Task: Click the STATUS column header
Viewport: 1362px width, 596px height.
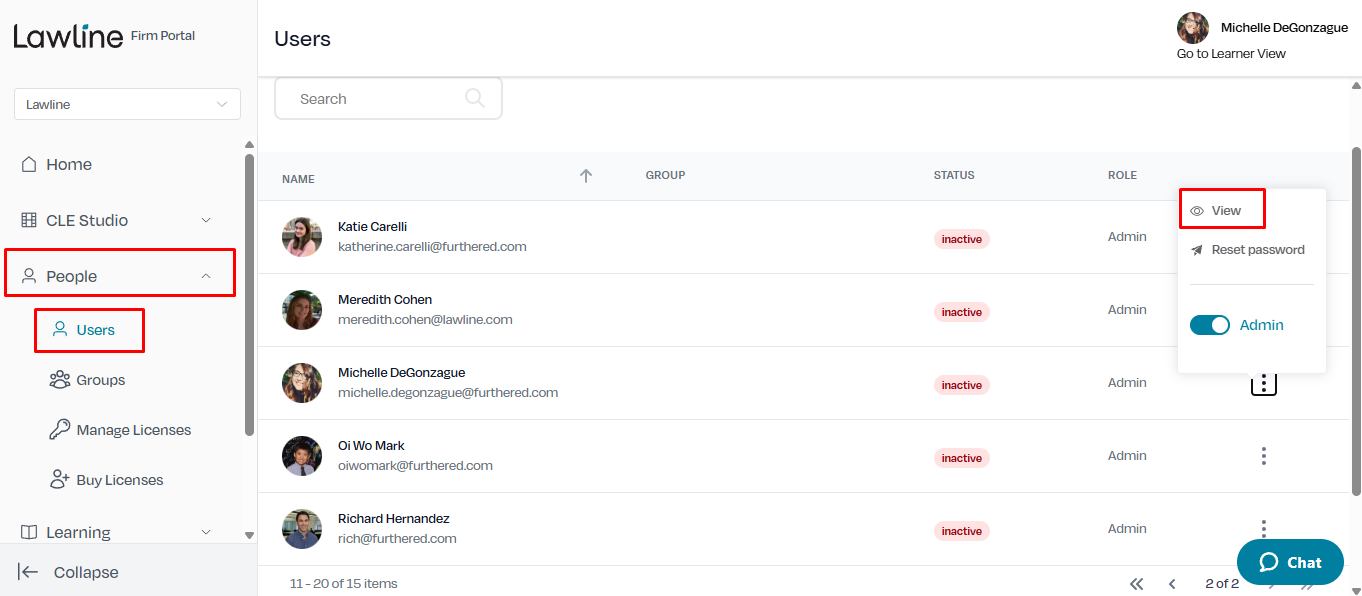Action: click(954, 175)
